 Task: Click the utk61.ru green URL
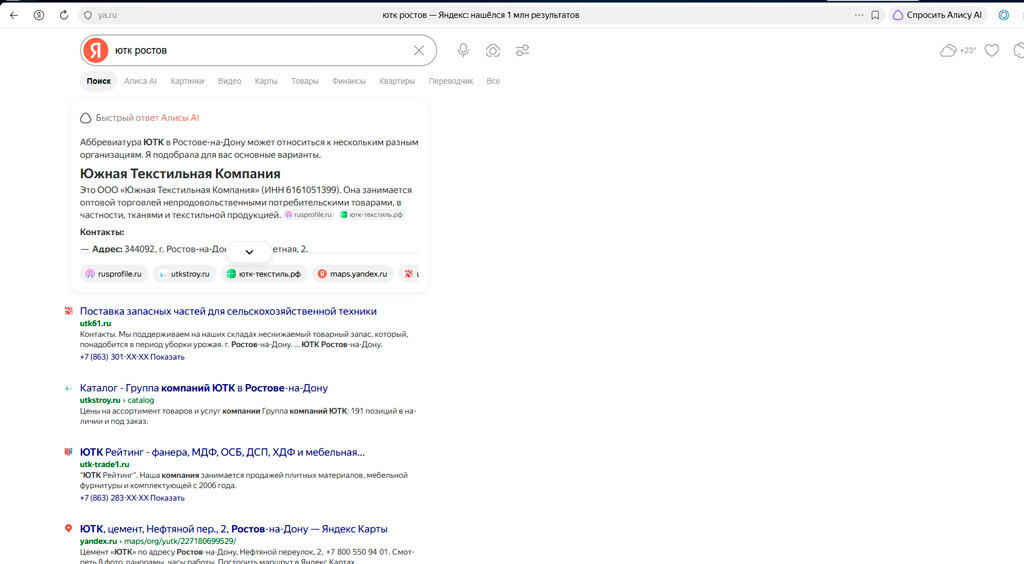(95, 323)
